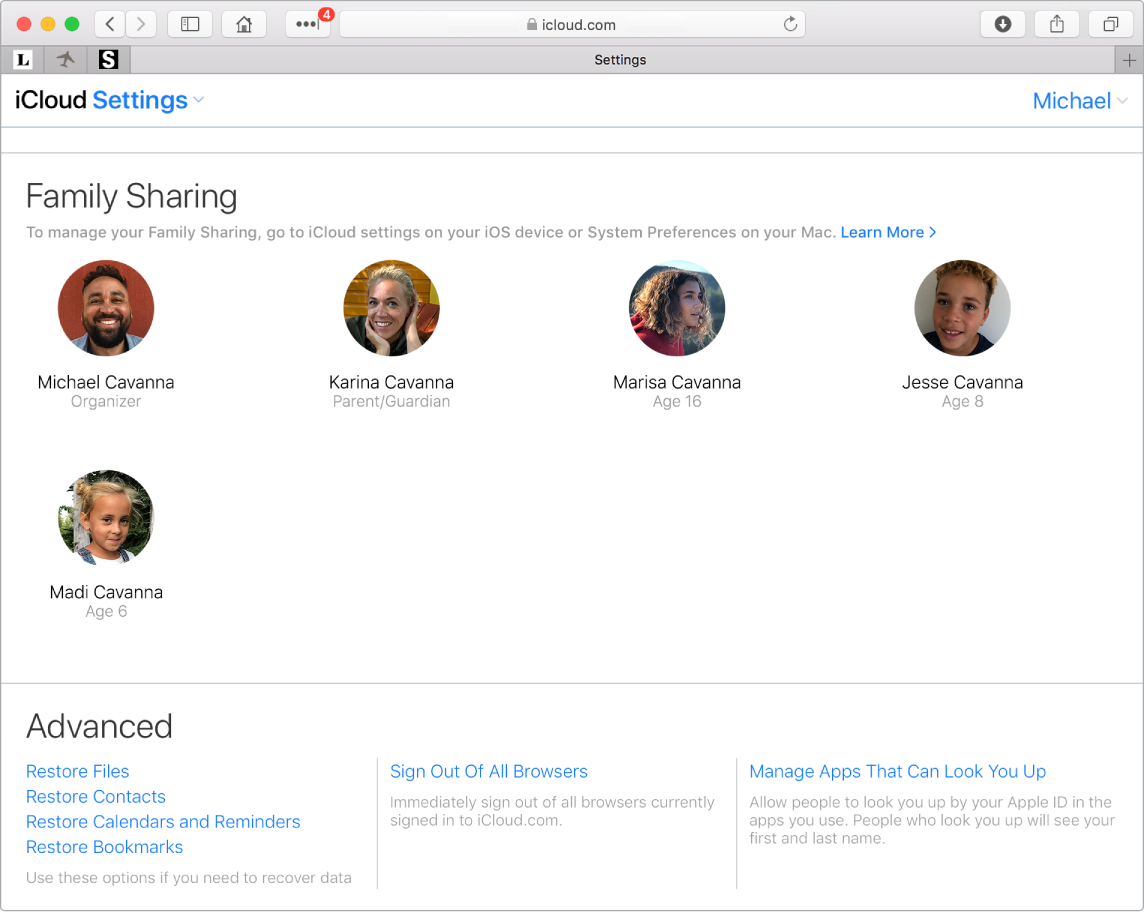Click the tab overview icon
Screen dimensions: 1144x912
click(x=1110, y=24)
